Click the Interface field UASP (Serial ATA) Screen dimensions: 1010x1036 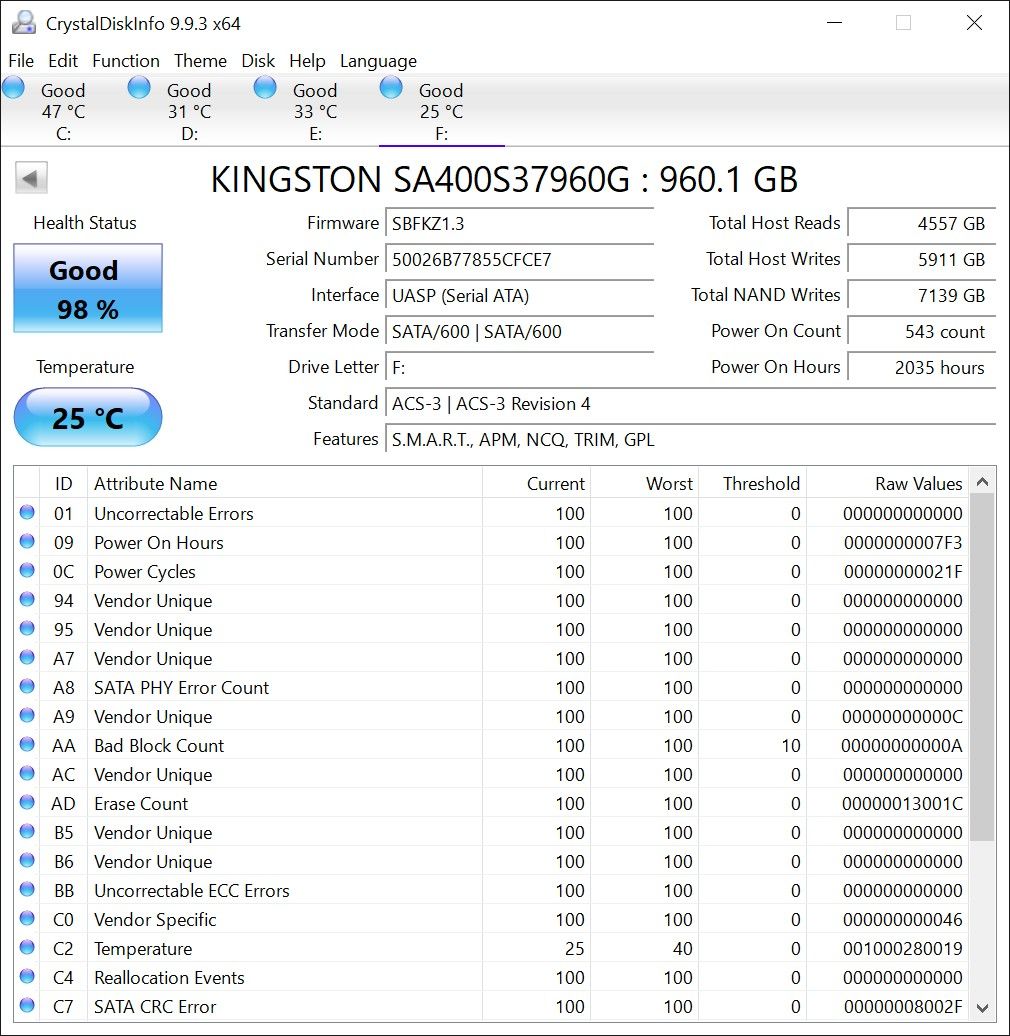click(519, 295)
